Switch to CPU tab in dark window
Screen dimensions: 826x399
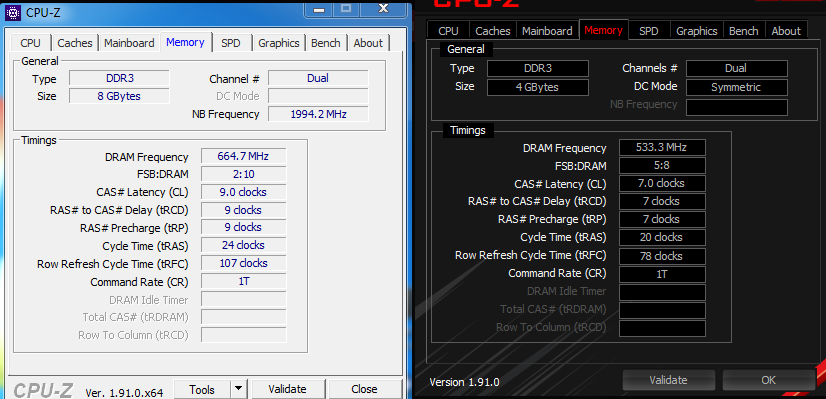click(x=448, y=31)
